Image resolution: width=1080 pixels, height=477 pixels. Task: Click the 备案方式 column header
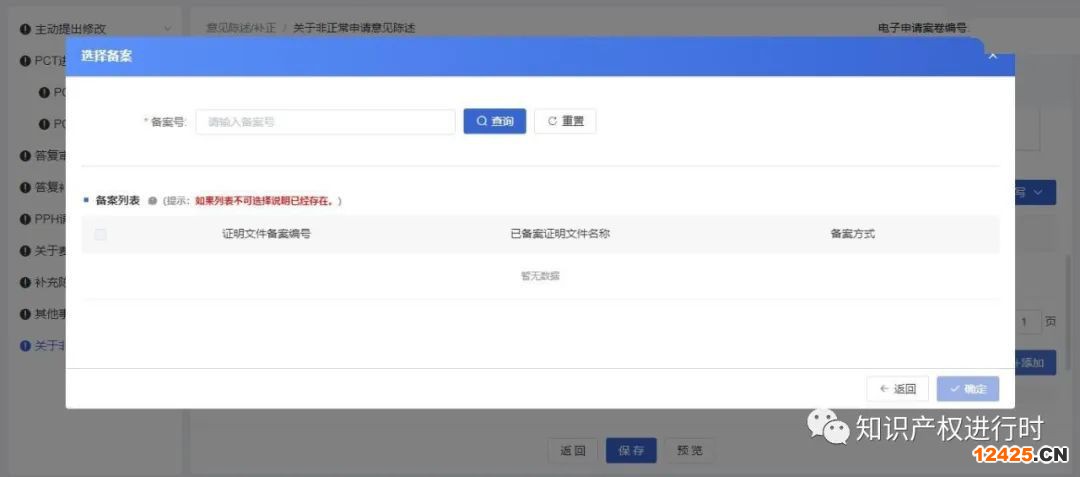(852, 234)
